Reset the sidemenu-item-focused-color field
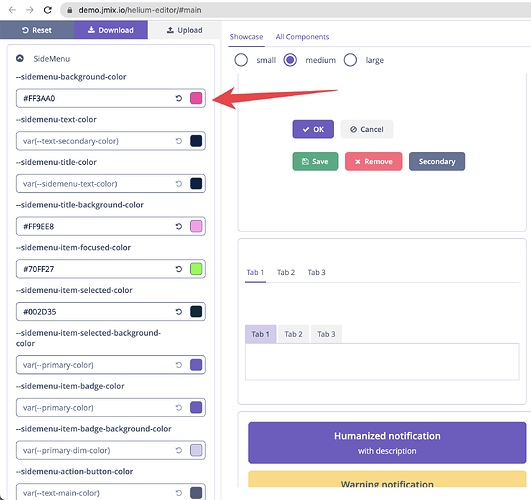Screen dimensions: 531x500 coord(179,269)
